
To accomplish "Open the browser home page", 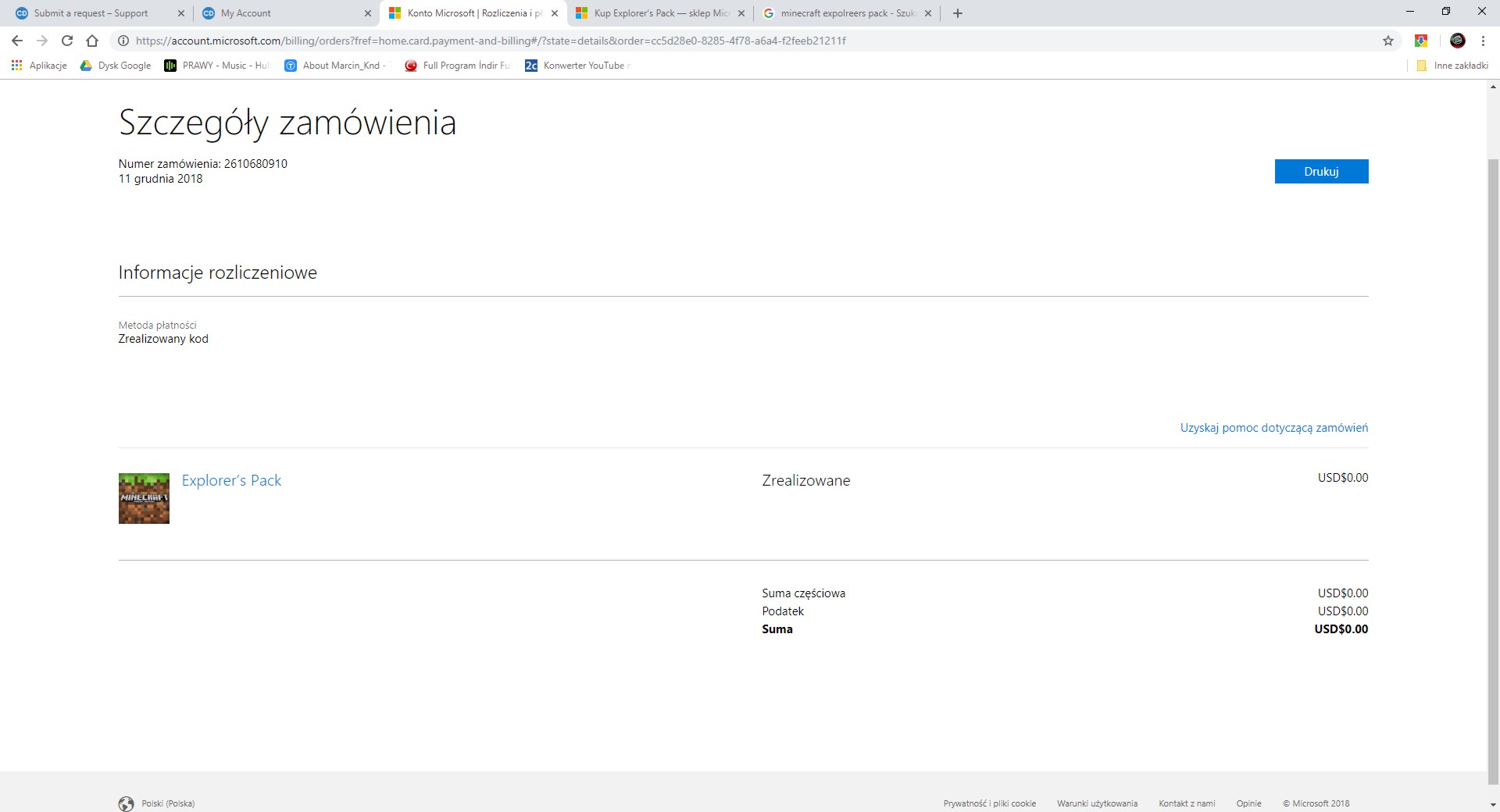I will pos(92,41).
